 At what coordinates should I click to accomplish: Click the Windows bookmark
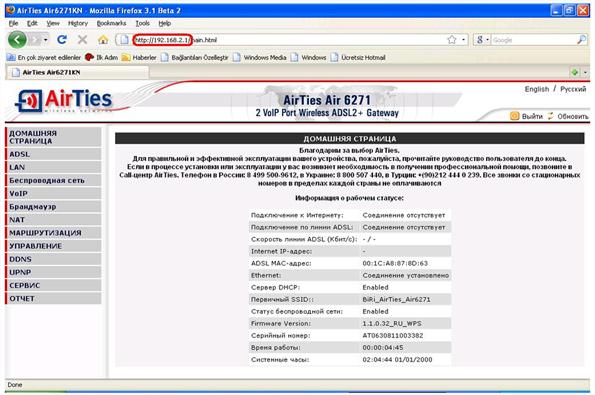pyautogui.click(x=309, y=57)
